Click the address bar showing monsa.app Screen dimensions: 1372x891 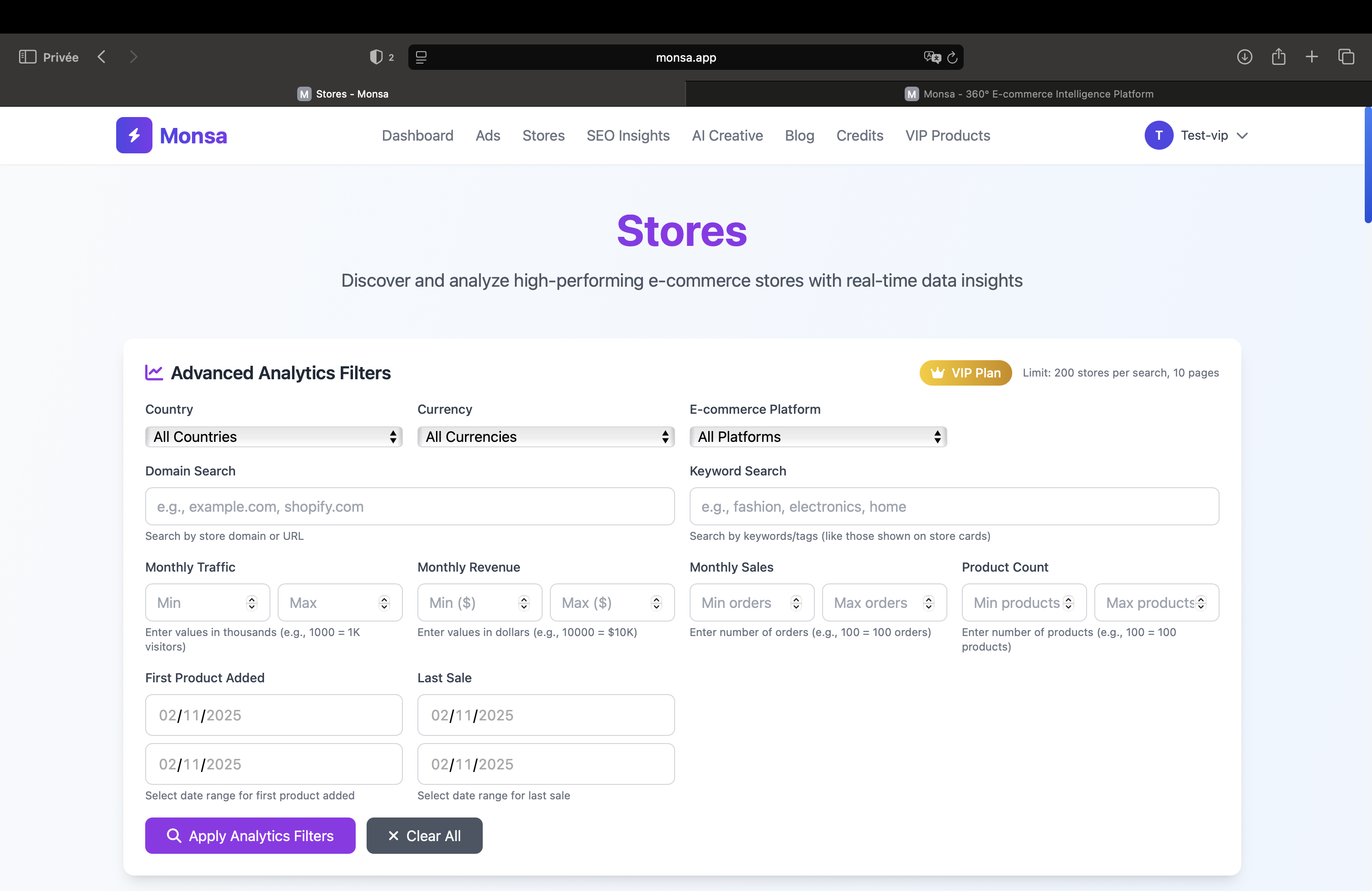tap(686, 57)
